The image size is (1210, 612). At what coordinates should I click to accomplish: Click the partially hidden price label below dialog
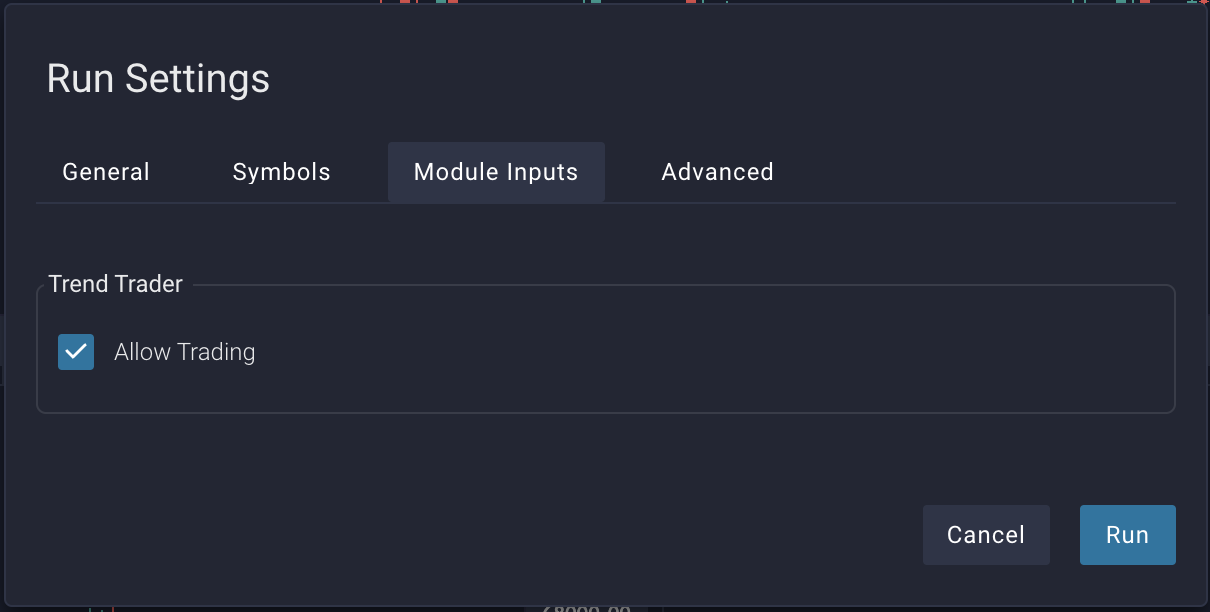[587, 607]
